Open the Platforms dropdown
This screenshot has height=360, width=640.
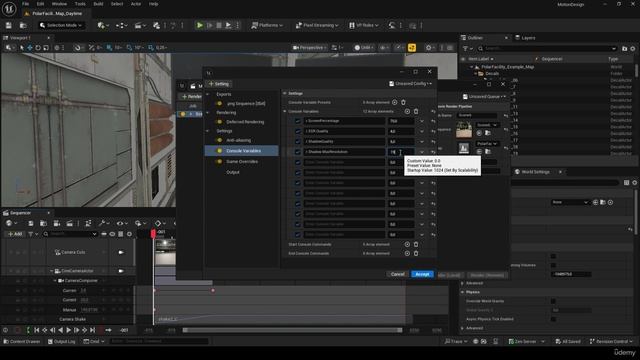click(x=267, y=25)
